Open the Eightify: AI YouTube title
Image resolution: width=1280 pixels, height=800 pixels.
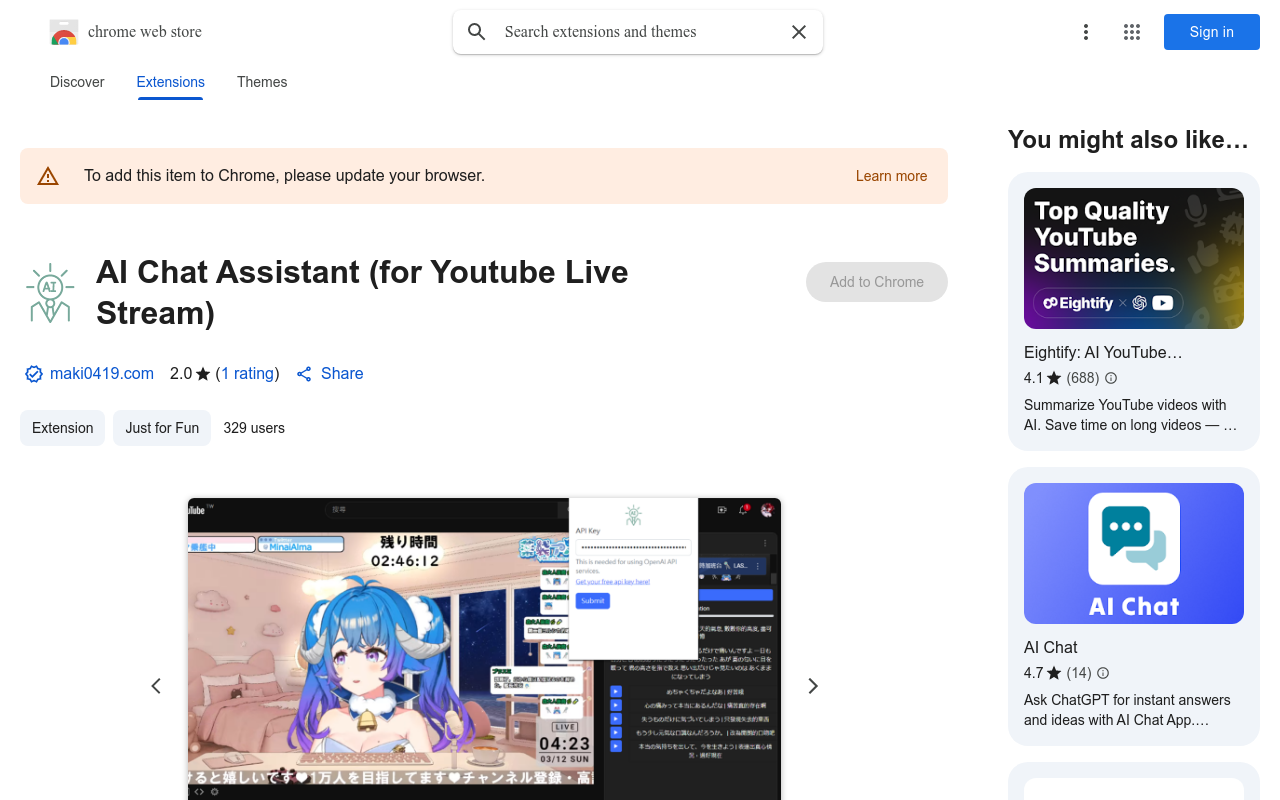click(x=1103, y=353)
